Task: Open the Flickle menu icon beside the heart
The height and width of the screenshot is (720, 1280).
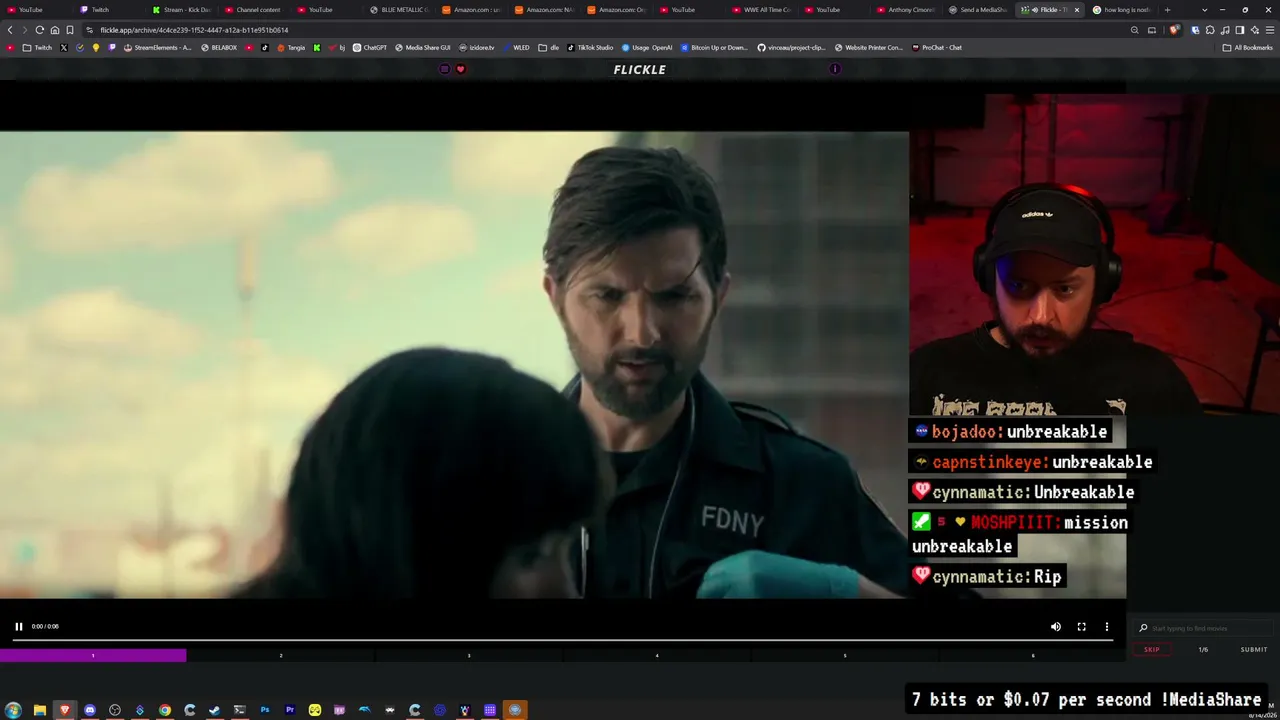Action: (x=445, y=69)
